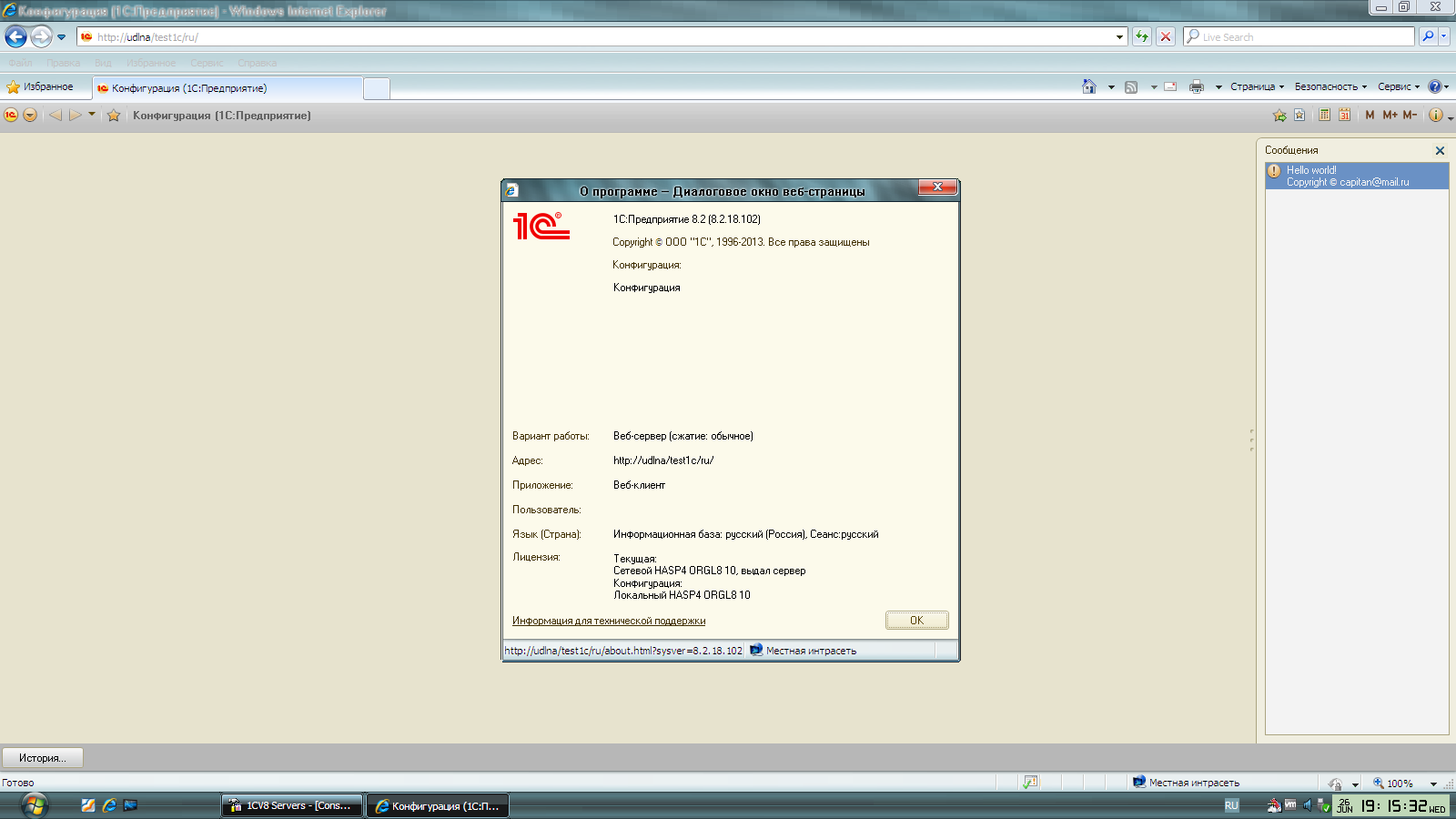Open the recent pages dropdown next to Forward
The height and width of the screenshot is (819, 1456).
(x=62, y=37)
